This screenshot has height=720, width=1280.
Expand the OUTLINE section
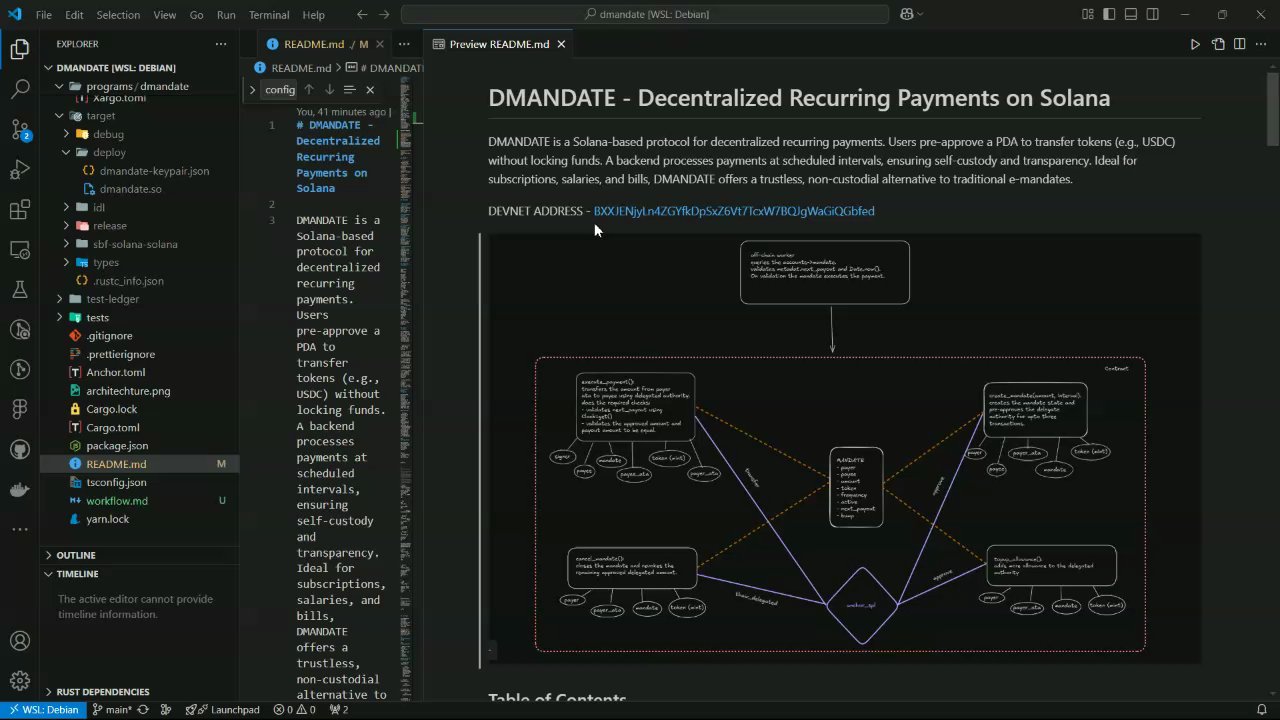click(x=76, y=555)
